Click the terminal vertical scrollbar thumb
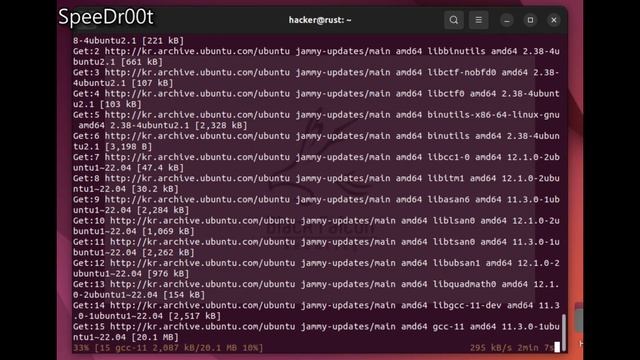Viewport: 640px width, 360px height. [564, 332]
